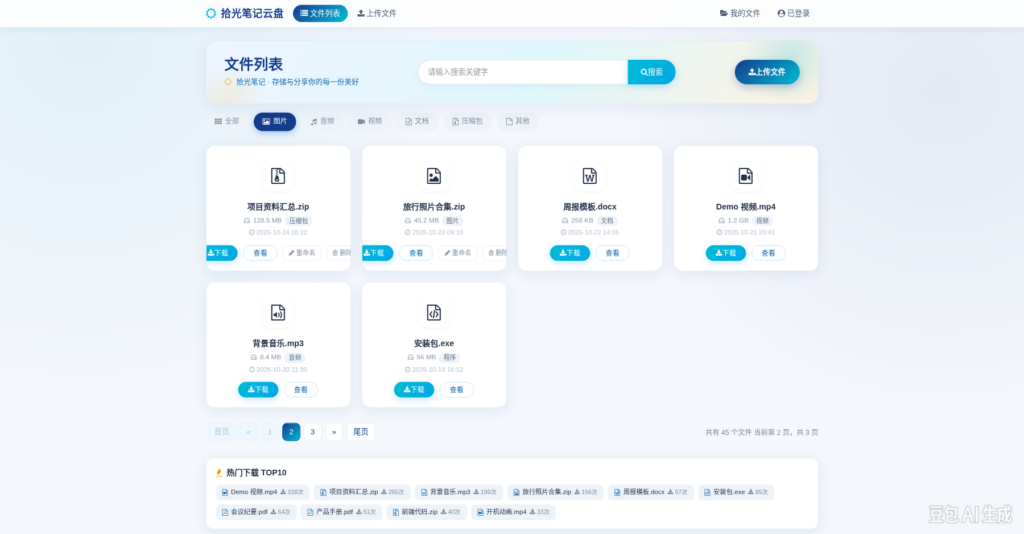Rename 旅行照片合集.zip with 重命名
1024x534 pixels.
coord(458,253)
